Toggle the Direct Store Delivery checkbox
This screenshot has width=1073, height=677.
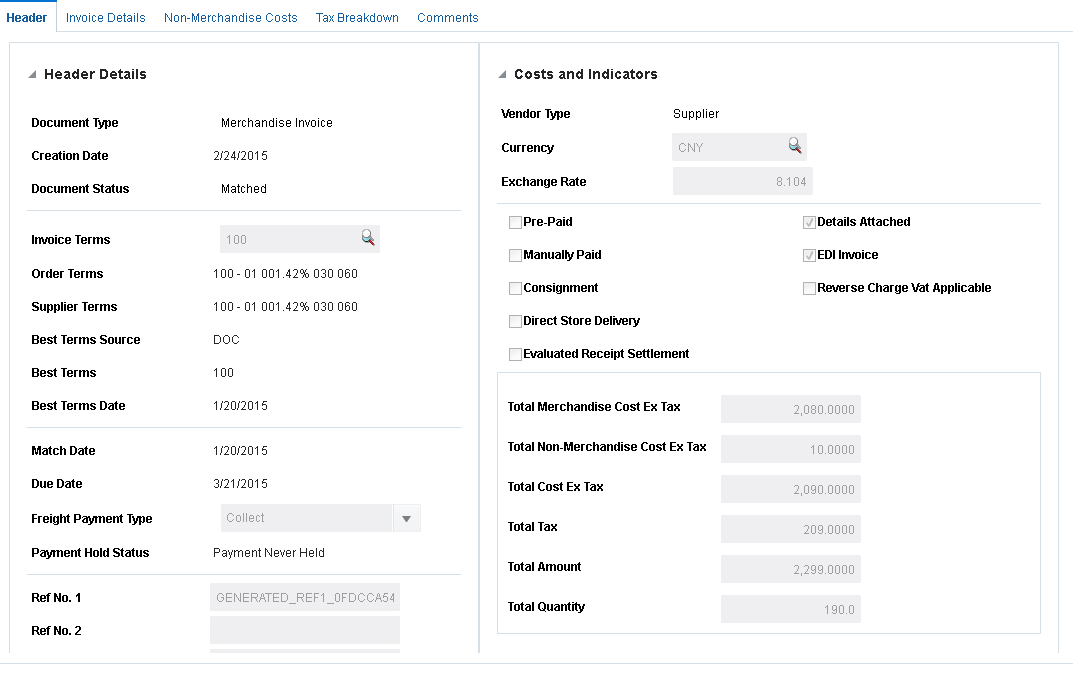coord(515,321)
